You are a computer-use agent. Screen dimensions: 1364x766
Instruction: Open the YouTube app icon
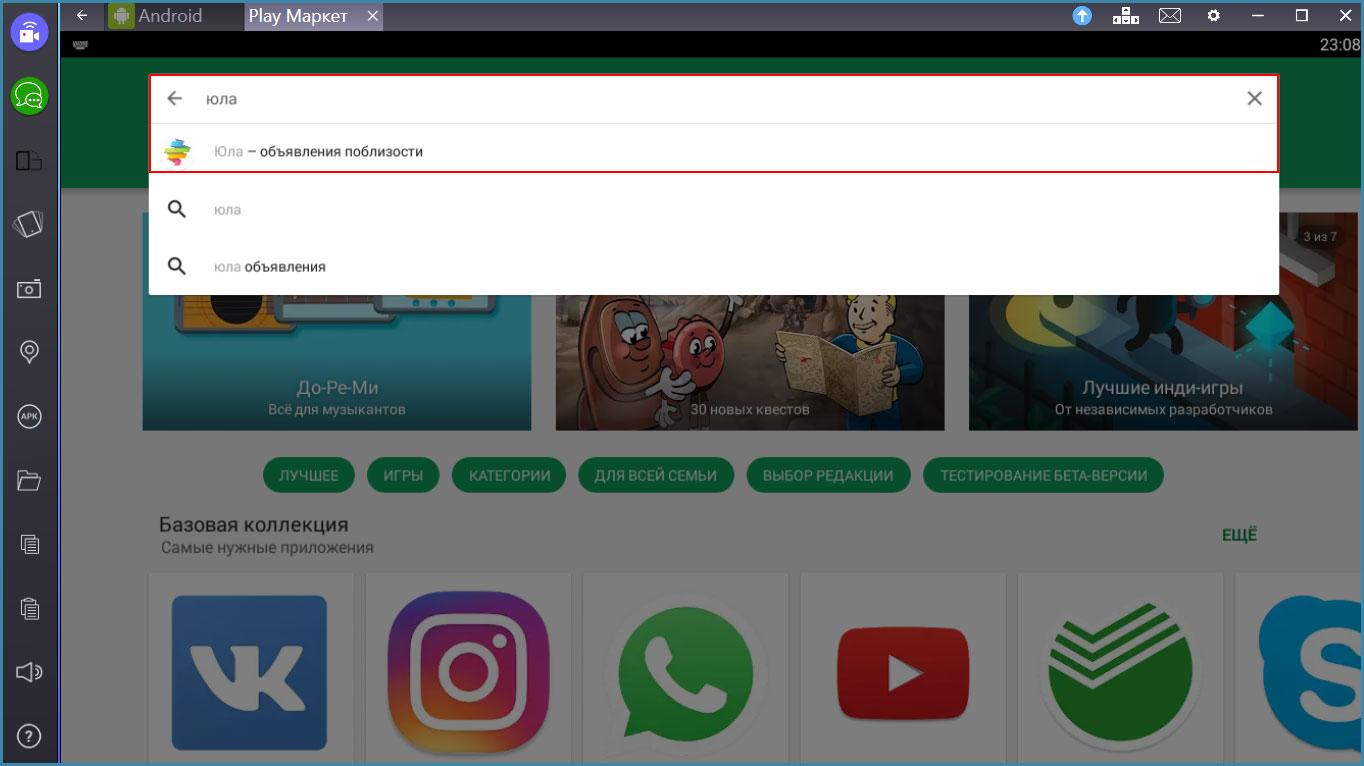pos(903,672)
